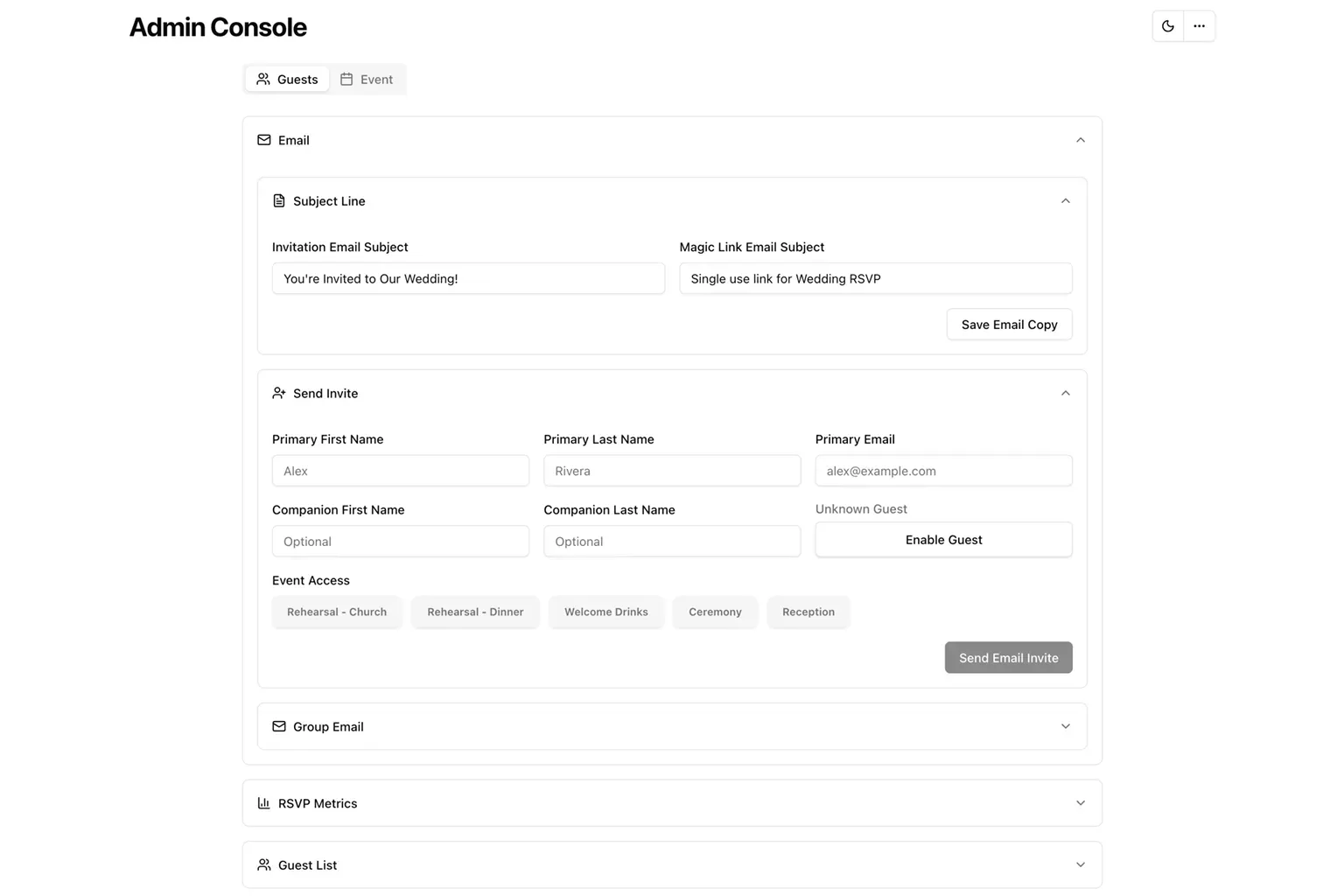Expand the RSVP Metrics panel
The image size is (1344, 896).
pyautogui.click(x=672, y=803)
